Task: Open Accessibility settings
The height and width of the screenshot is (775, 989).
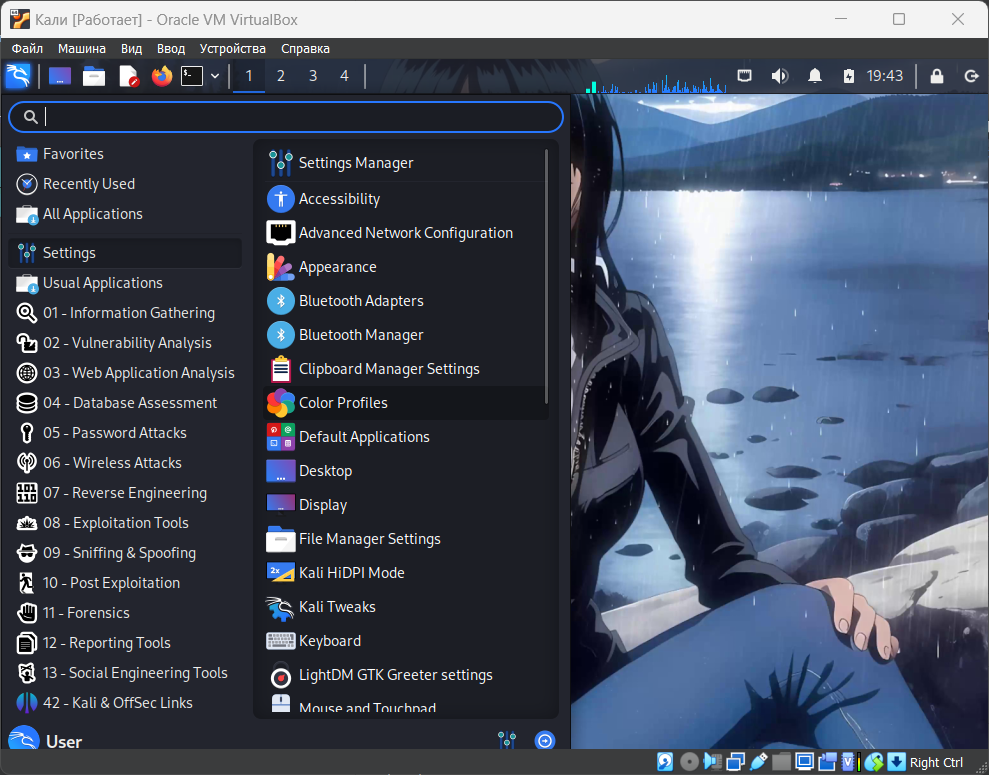Action: point(404,199)
